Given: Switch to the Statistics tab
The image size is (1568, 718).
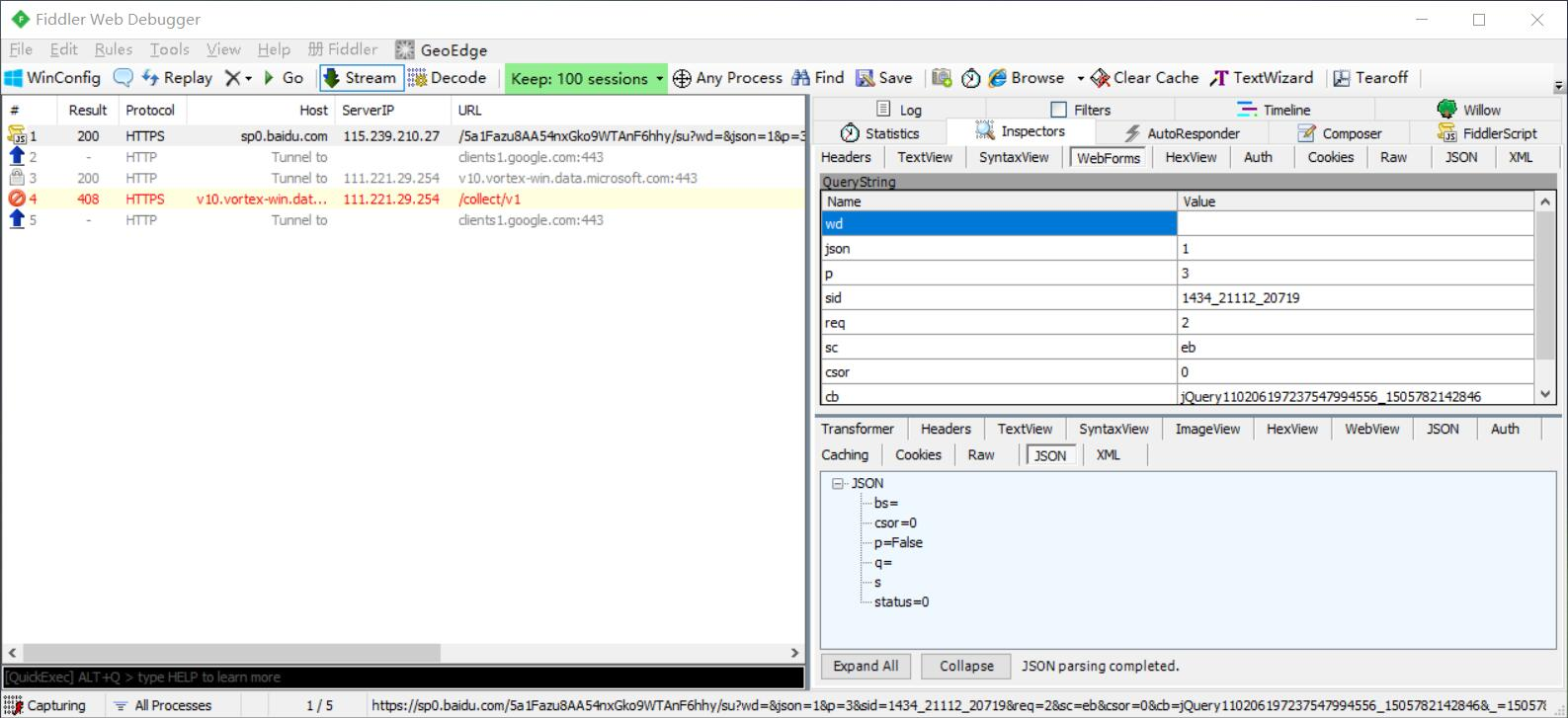Looking at the screenshot, I should pos(879,133).
